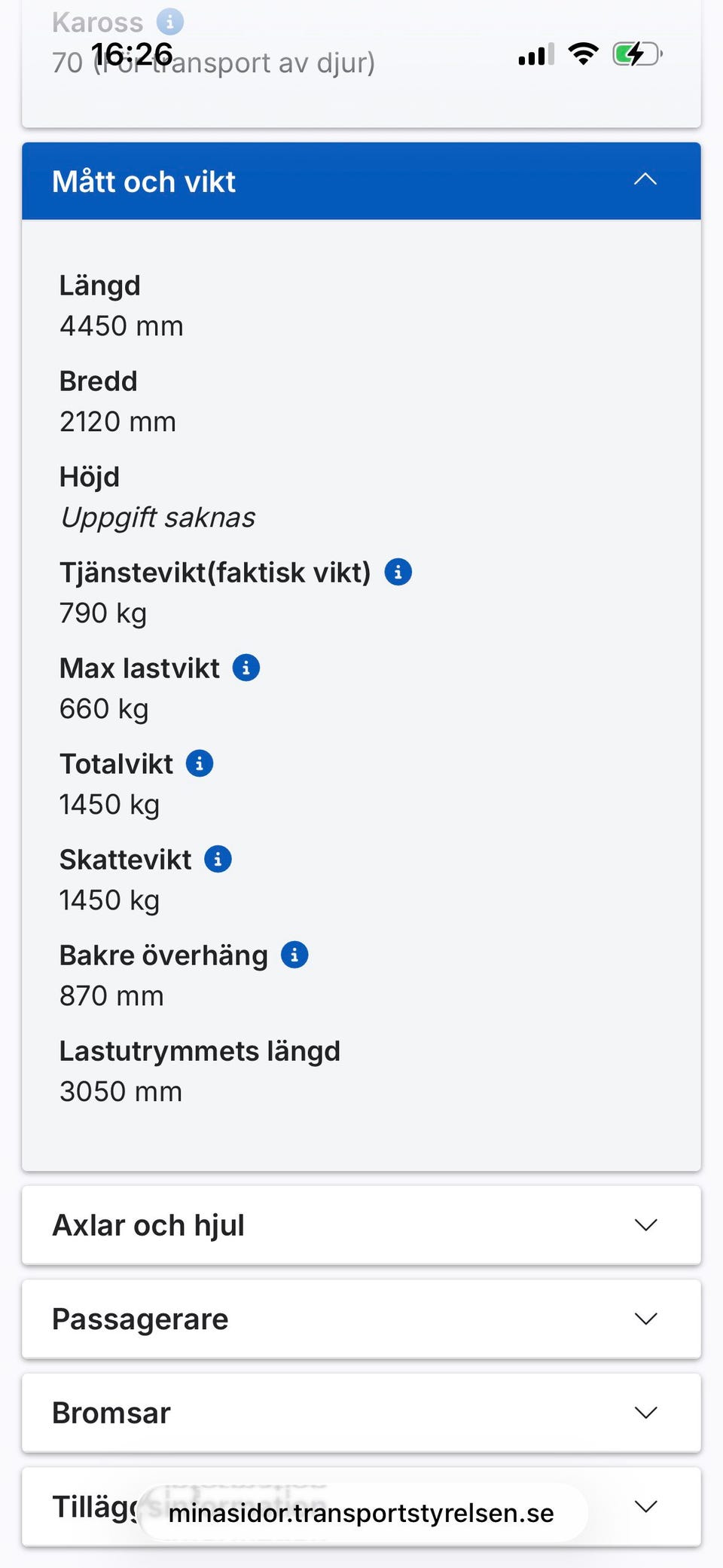Tap the 16:26 clock in status bar
Screen dimensions: 723x1568
132,54
